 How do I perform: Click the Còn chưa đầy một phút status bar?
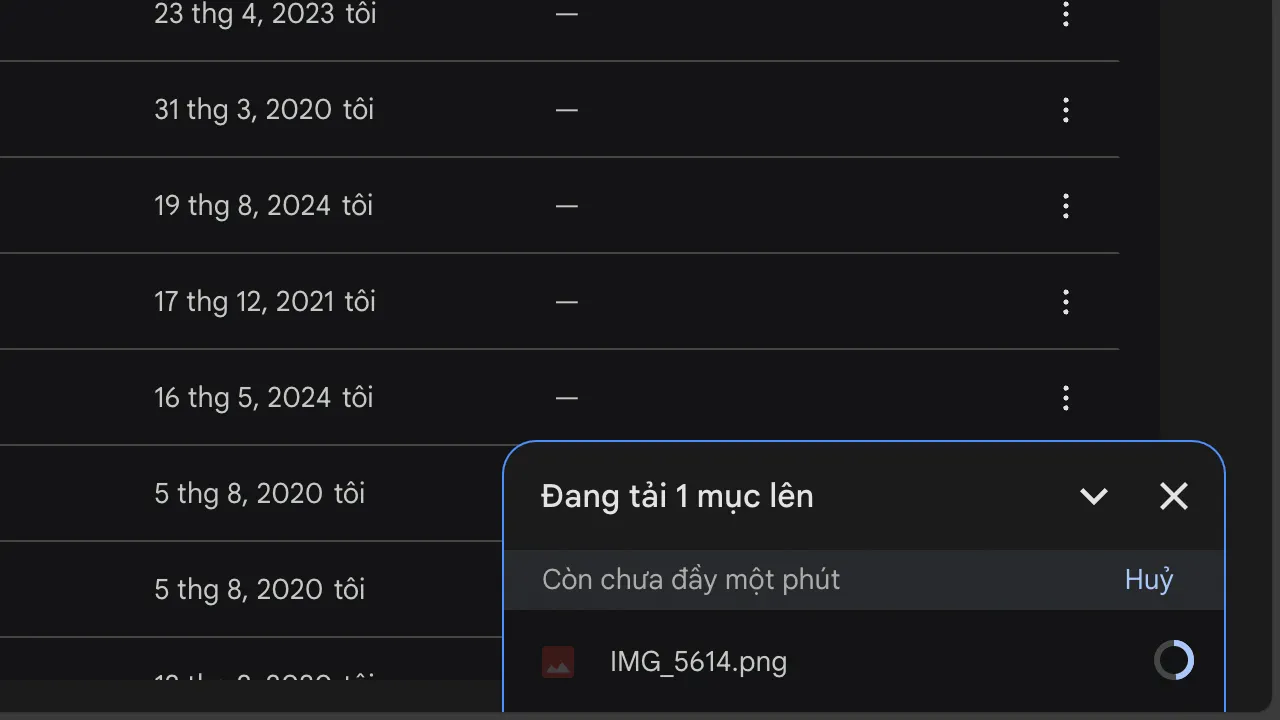[x=691, y=579]
